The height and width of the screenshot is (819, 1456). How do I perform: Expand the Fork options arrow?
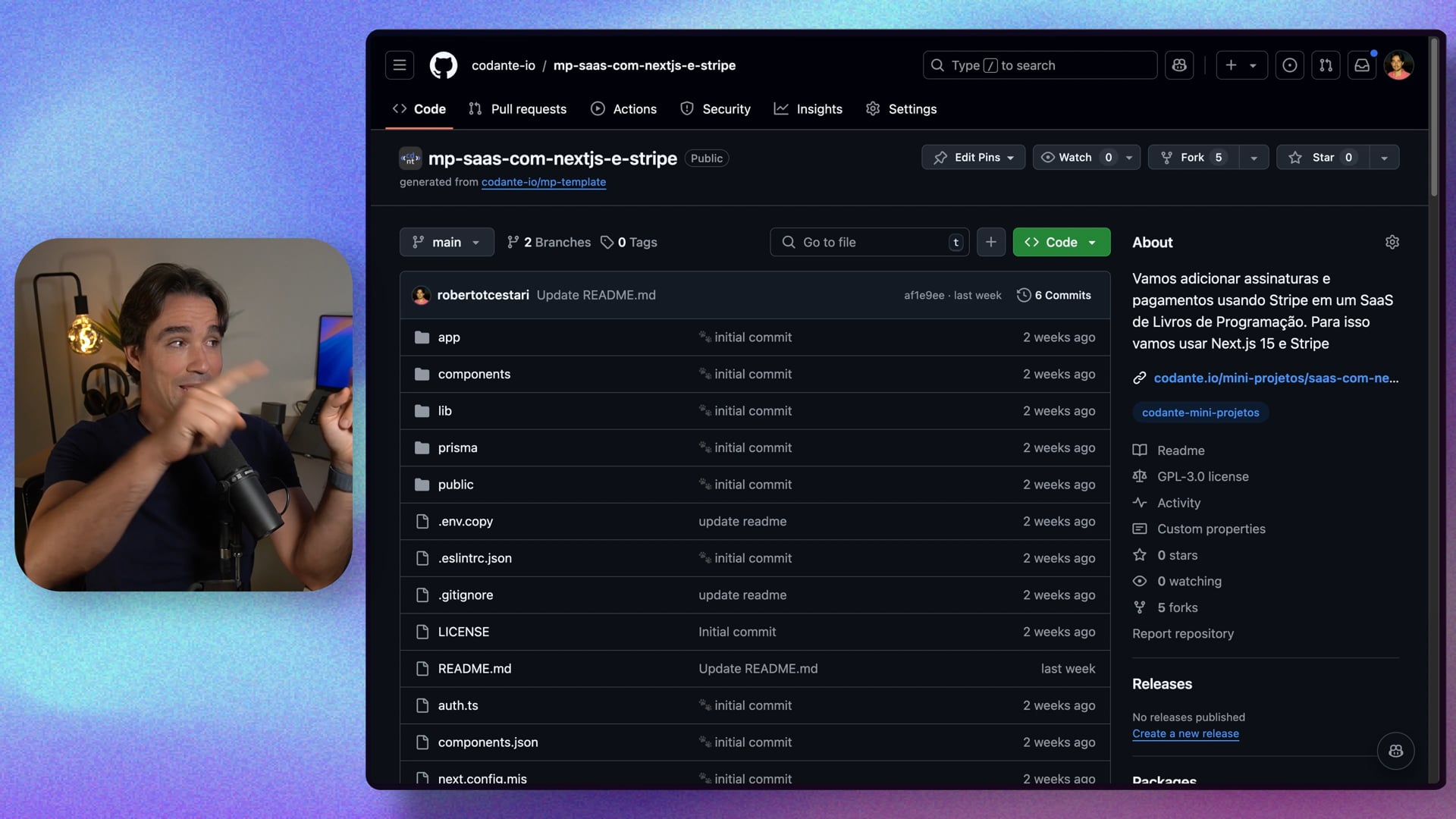[x=1254, y=158]
